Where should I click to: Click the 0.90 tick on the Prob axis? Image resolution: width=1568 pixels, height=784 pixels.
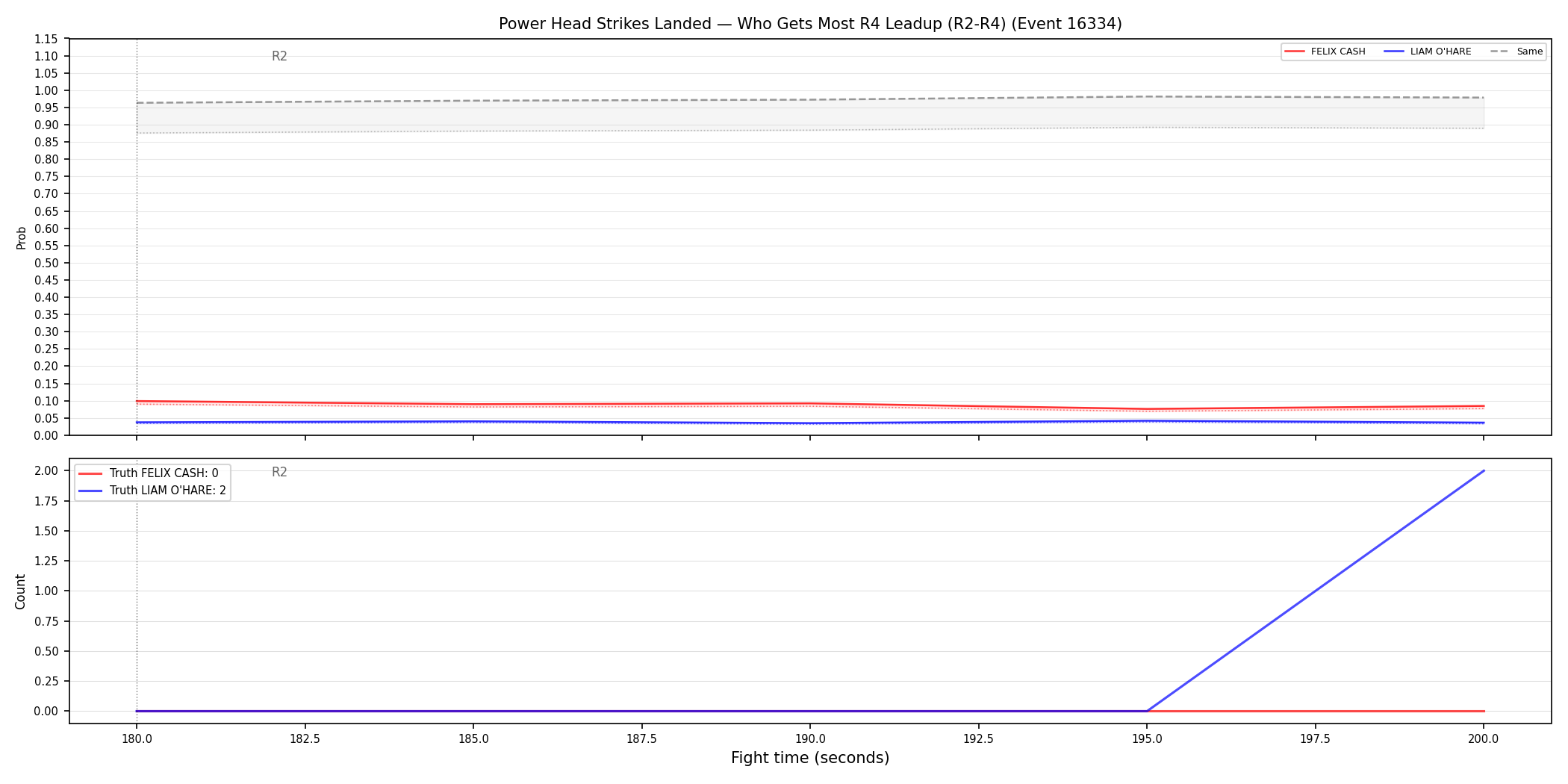click(x=46, y=125)
